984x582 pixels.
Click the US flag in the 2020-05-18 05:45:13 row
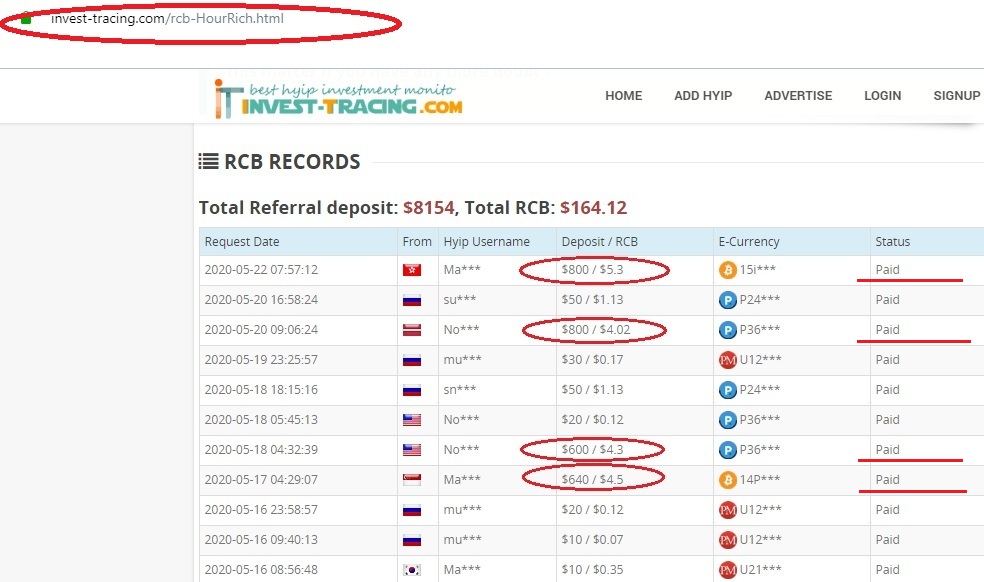tap(412, 420)
